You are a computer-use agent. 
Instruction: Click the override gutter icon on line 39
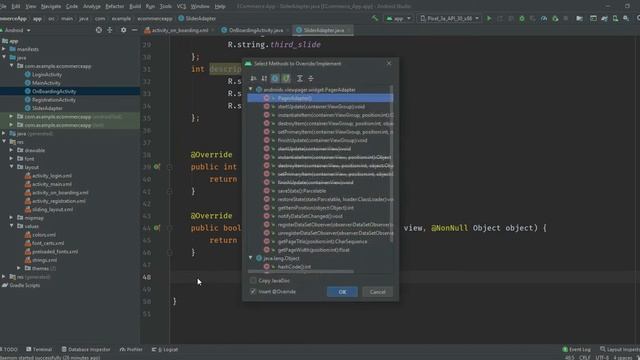pyautogui.click(x=157, y=167)
